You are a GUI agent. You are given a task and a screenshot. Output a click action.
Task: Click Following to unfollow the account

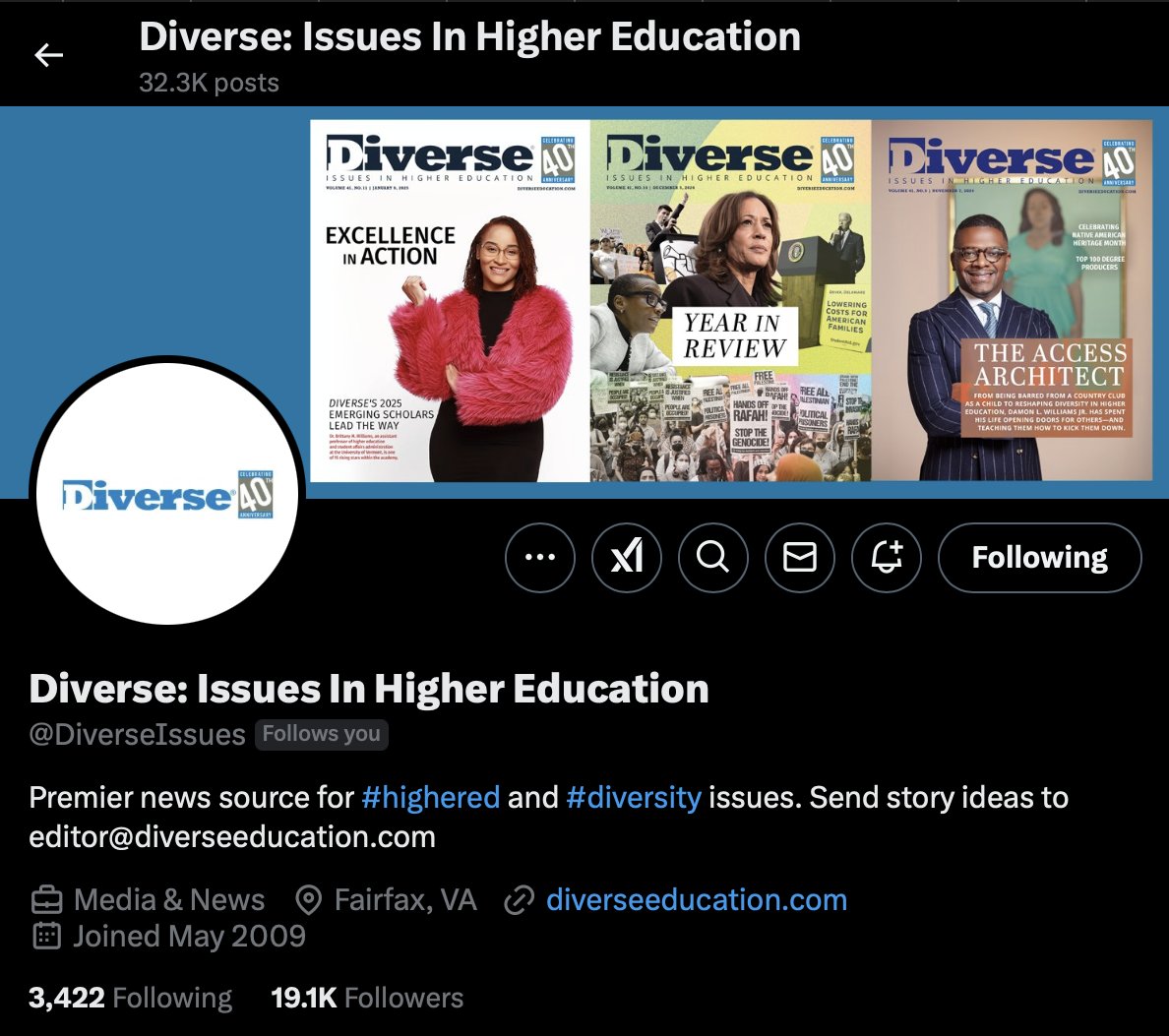pos(1039,557)
